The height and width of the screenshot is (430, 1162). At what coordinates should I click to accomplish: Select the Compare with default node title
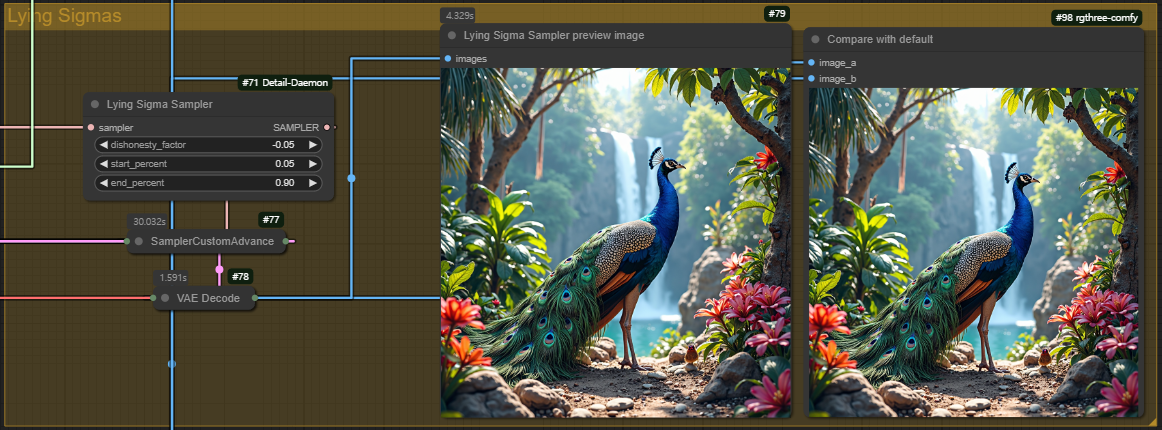(880, 39)
